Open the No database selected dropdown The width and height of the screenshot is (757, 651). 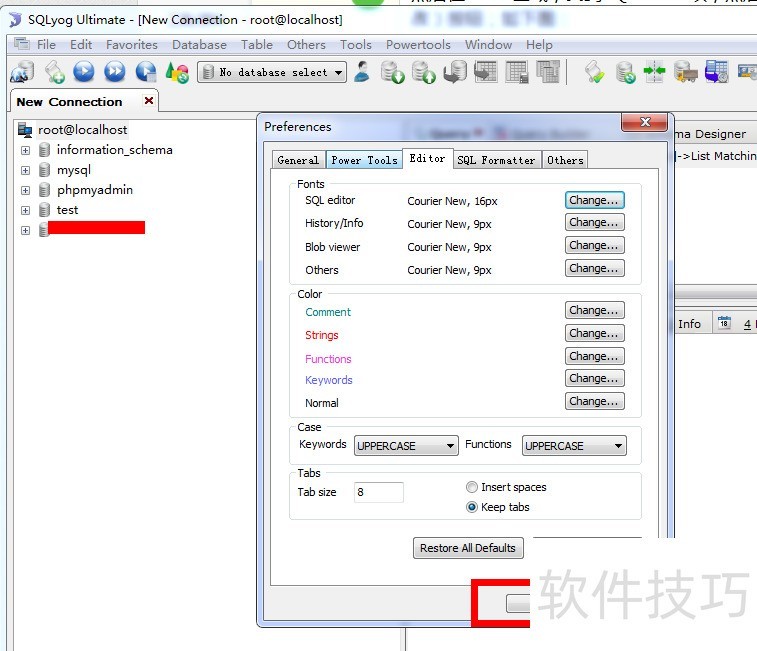[x=272, y=72]
